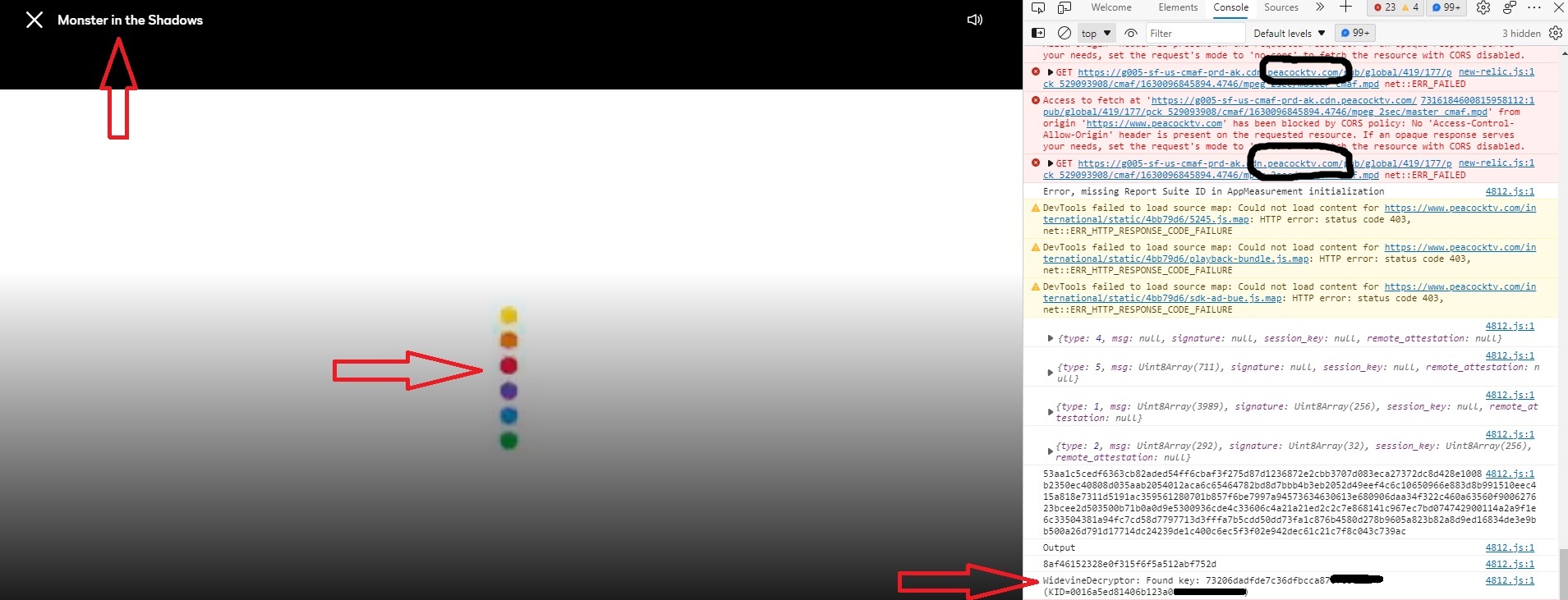Screen dimensions: 1568x600
Task: Show more DevTools tabs chevron
Action: [x=1320, y=7]
